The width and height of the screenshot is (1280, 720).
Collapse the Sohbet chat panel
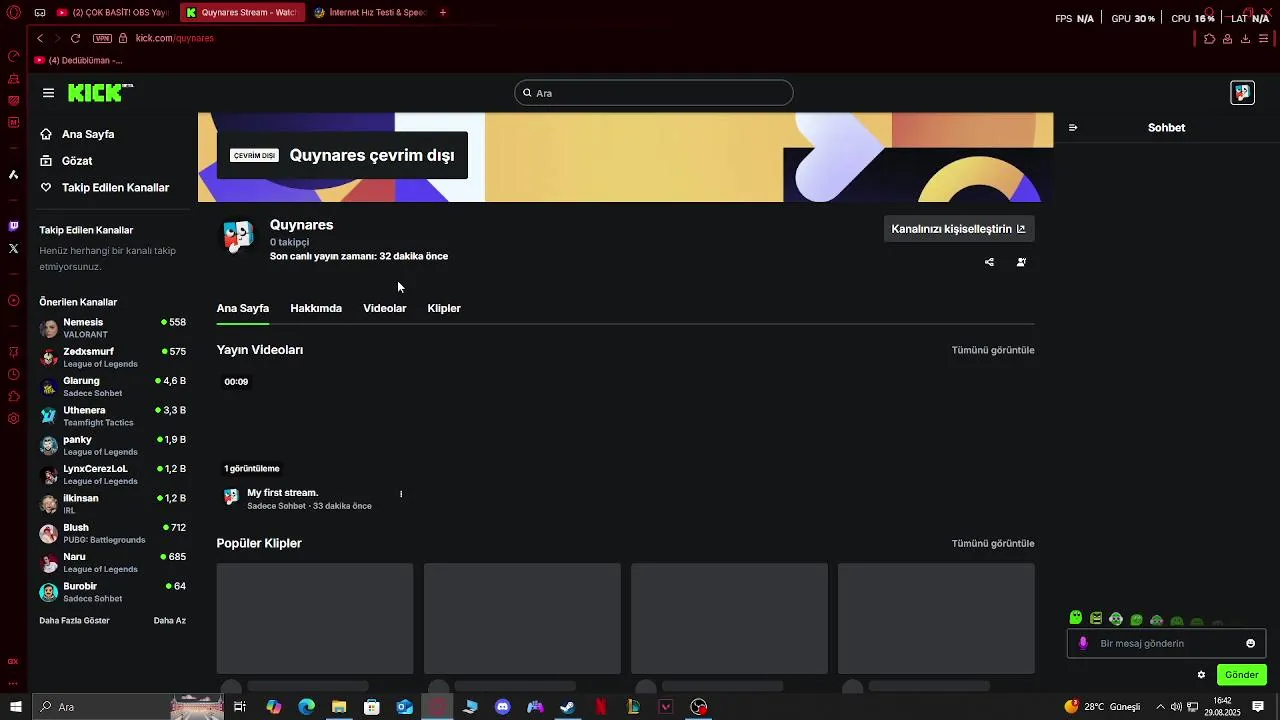coord(1073,128)
